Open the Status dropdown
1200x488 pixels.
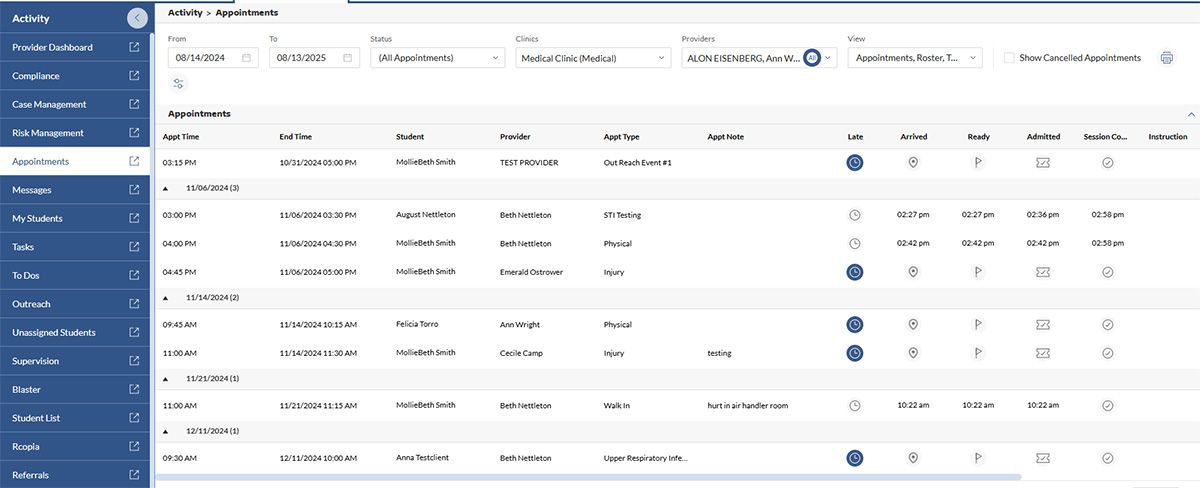(x=437, y=58)
